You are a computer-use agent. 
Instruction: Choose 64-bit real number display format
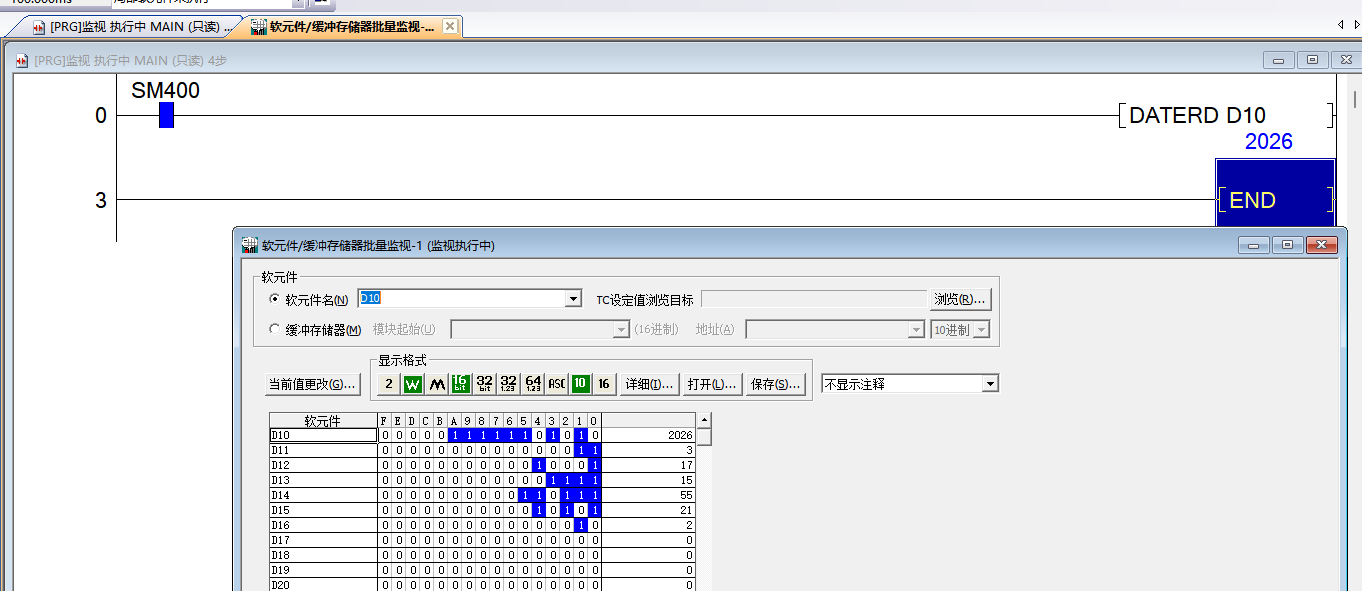(533, 384)
